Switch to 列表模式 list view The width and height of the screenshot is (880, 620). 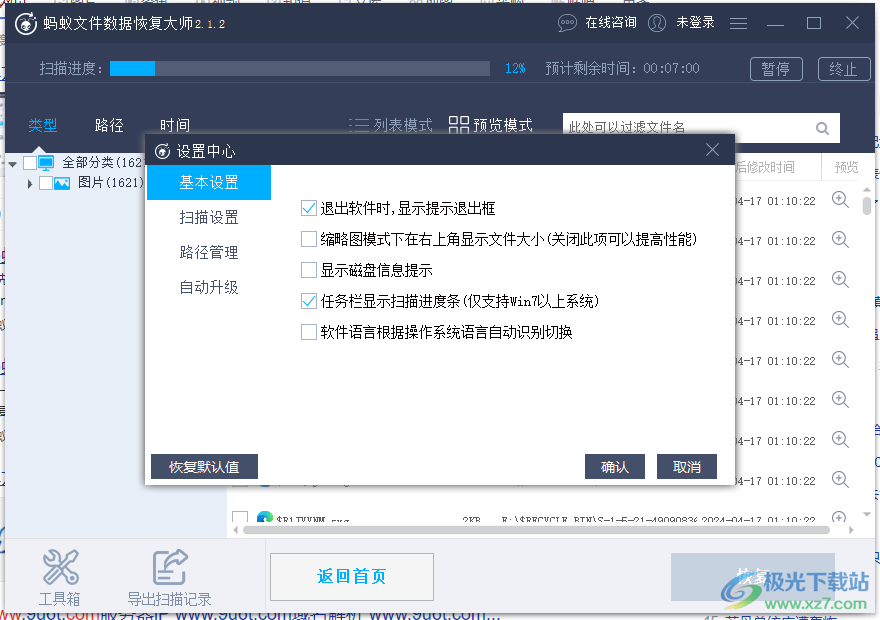(392, 125)
